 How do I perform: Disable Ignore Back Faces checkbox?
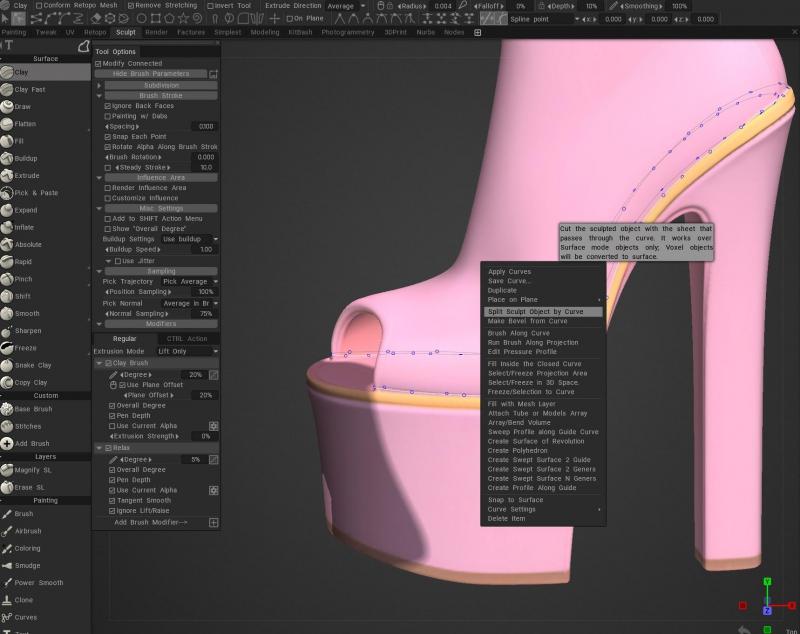click(x=108, y=106)
